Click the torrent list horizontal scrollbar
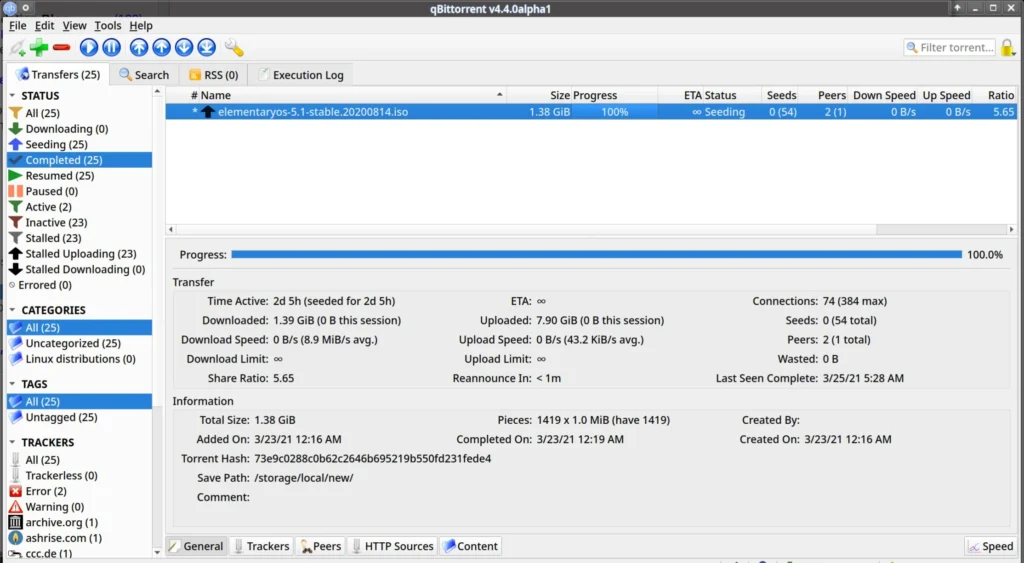This screenshot has height=563, width=1024. [x=591, y=229]
